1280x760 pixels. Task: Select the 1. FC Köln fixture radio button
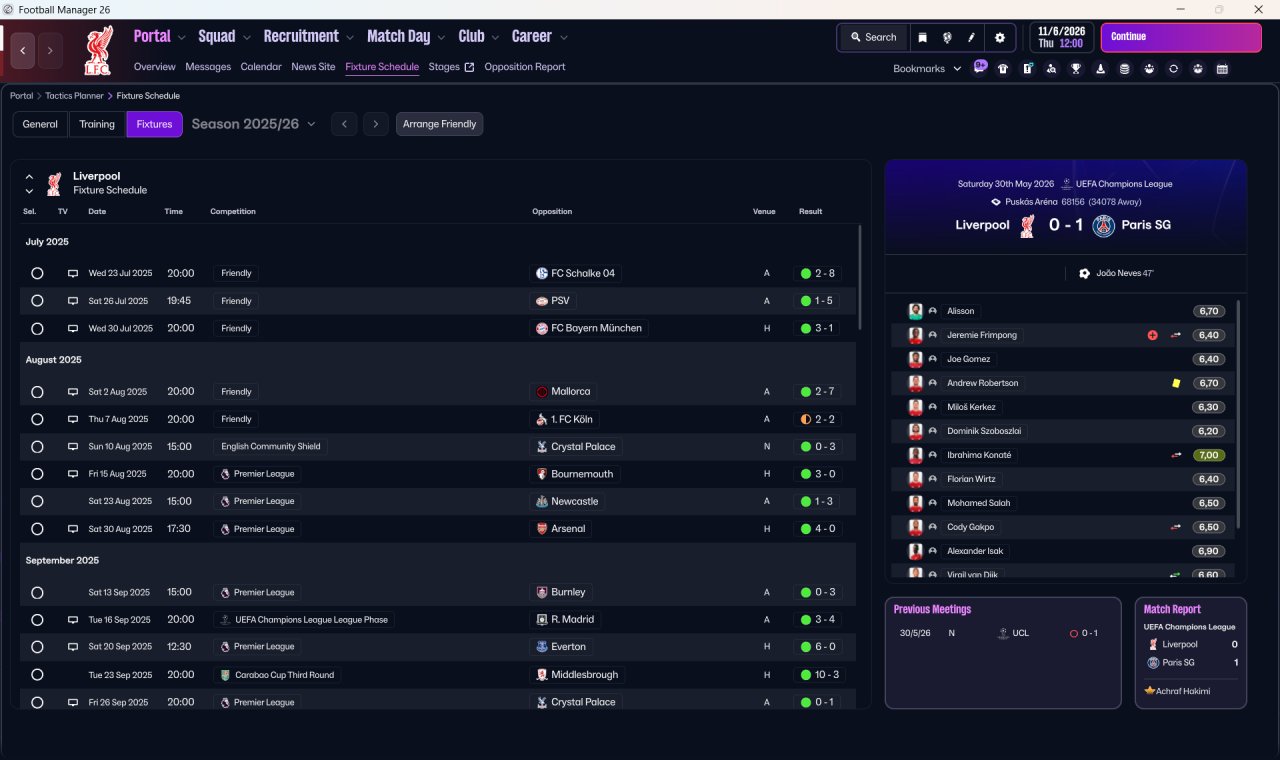point(37,419)
